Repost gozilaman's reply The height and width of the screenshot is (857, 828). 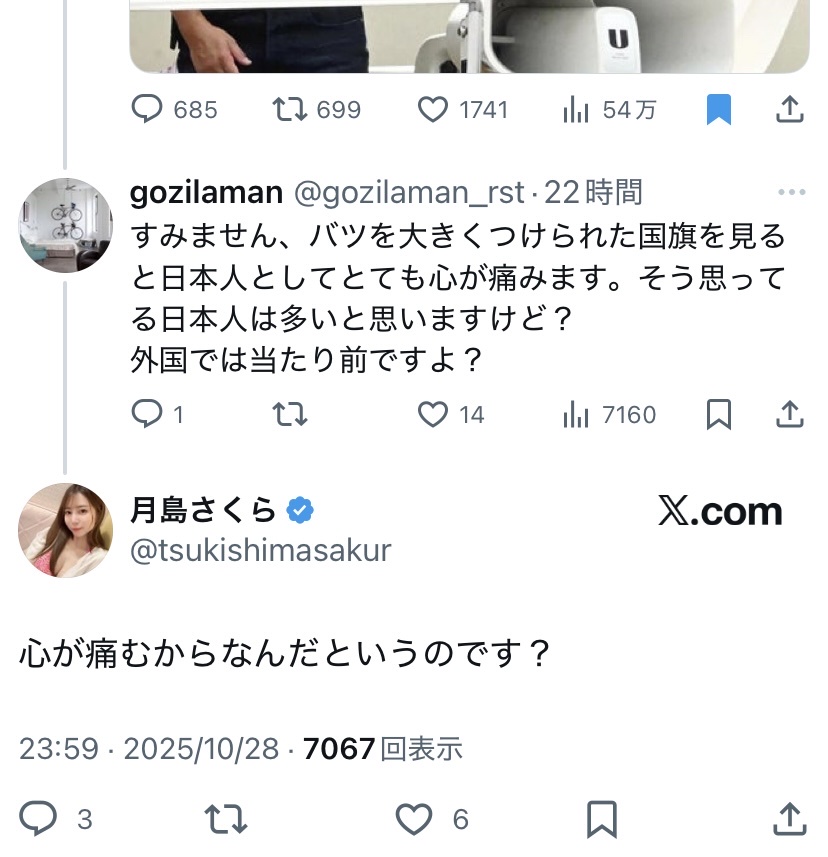pos(290,414)
